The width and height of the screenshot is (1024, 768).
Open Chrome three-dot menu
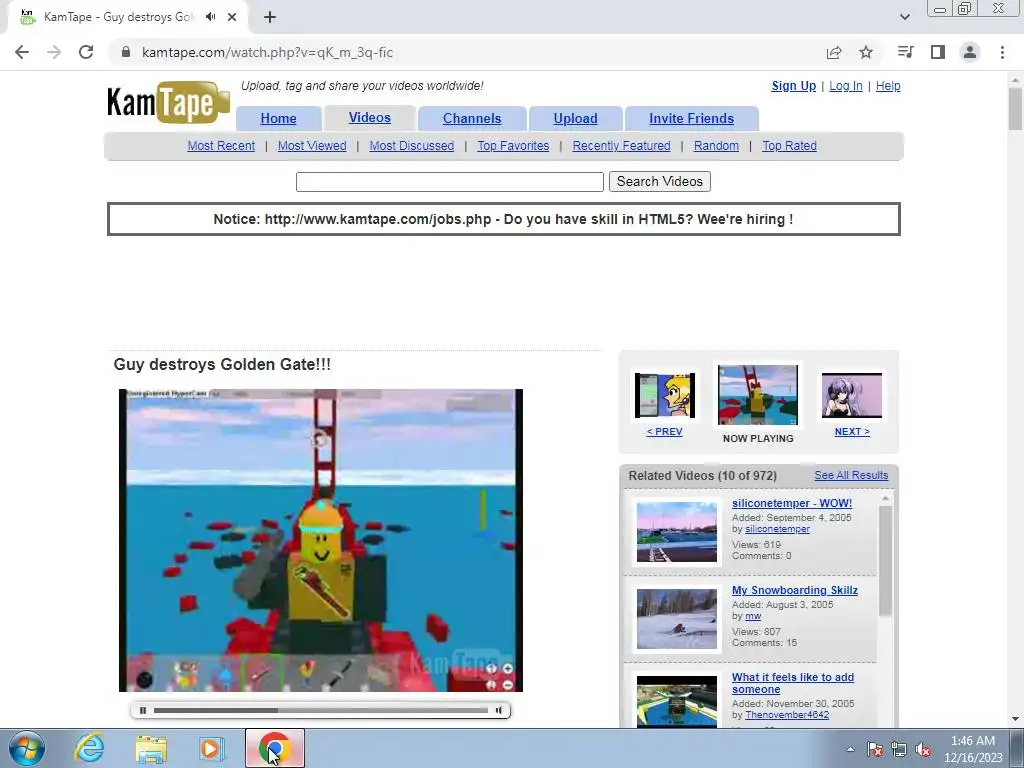click(1002, 52)
